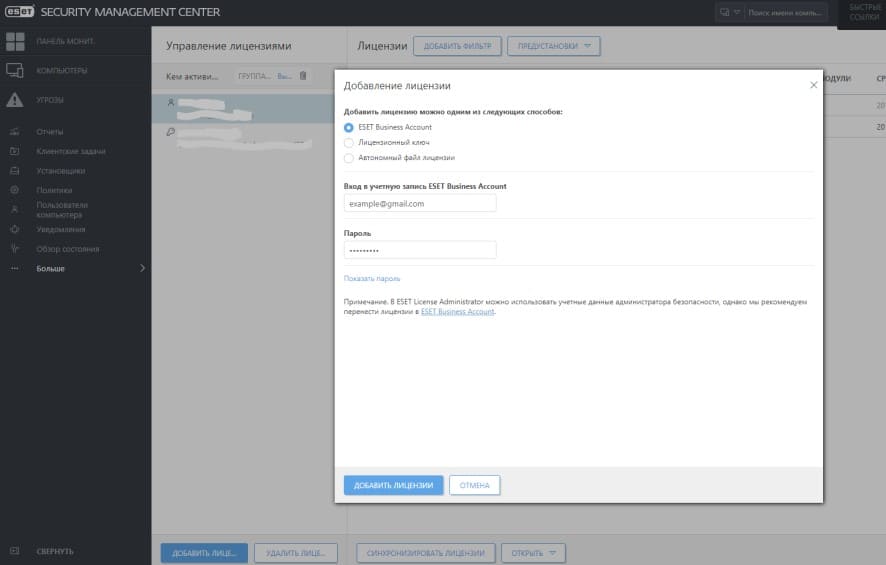Open Политики menu item

point(54,190)
